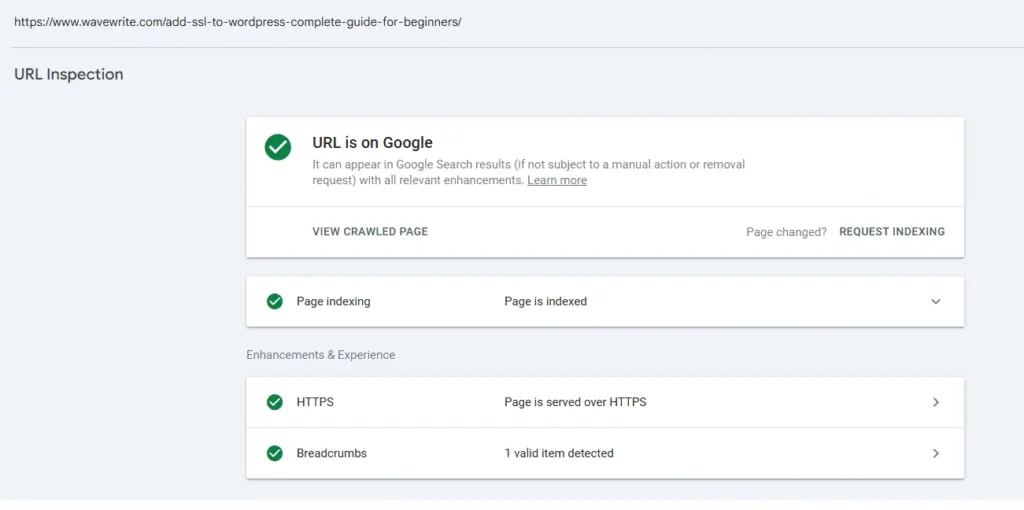Open HTTPS details with the right chevron
This screenshot has height=510, width=1024.
click(936, 402)
